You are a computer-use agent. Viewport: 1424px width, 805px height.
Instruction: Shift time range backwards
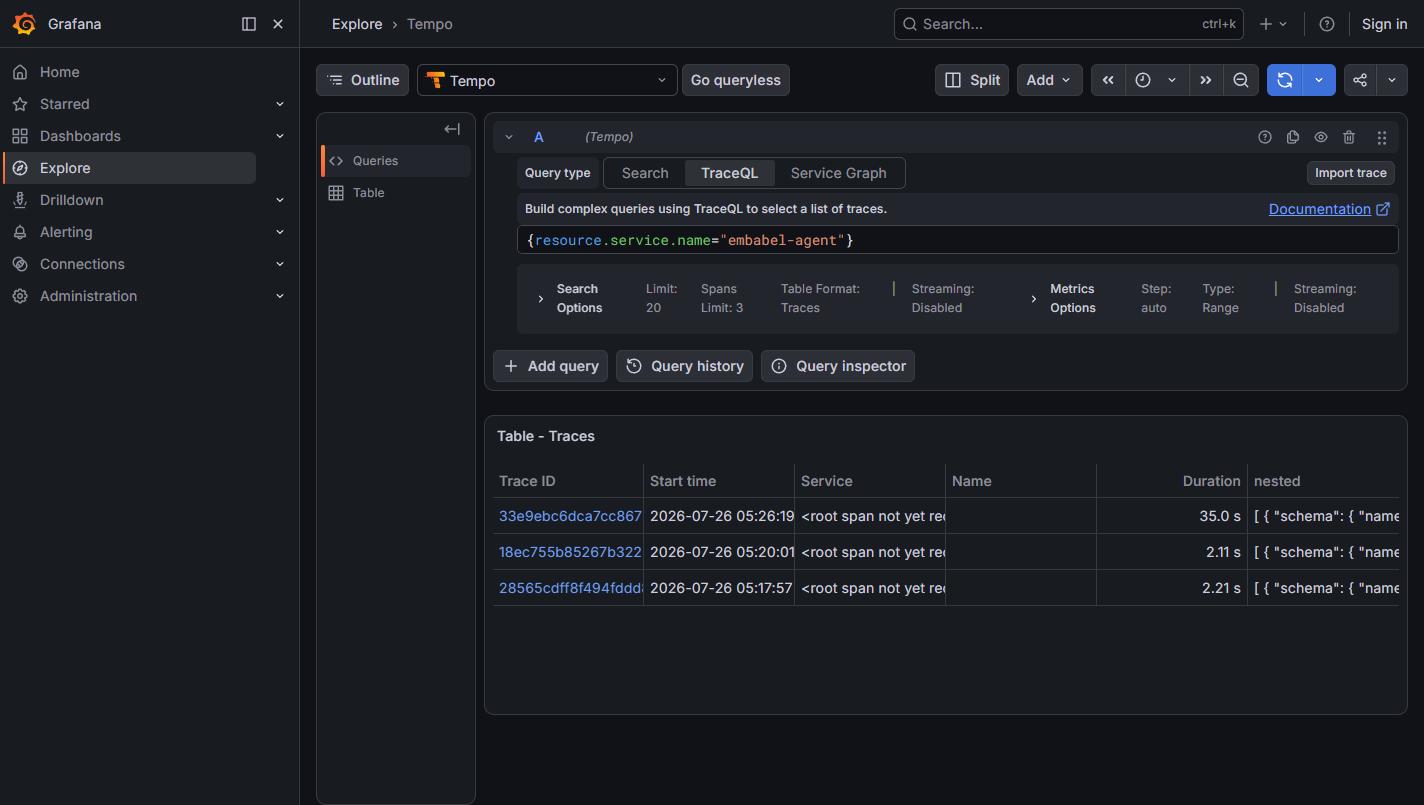(1108, 80)
